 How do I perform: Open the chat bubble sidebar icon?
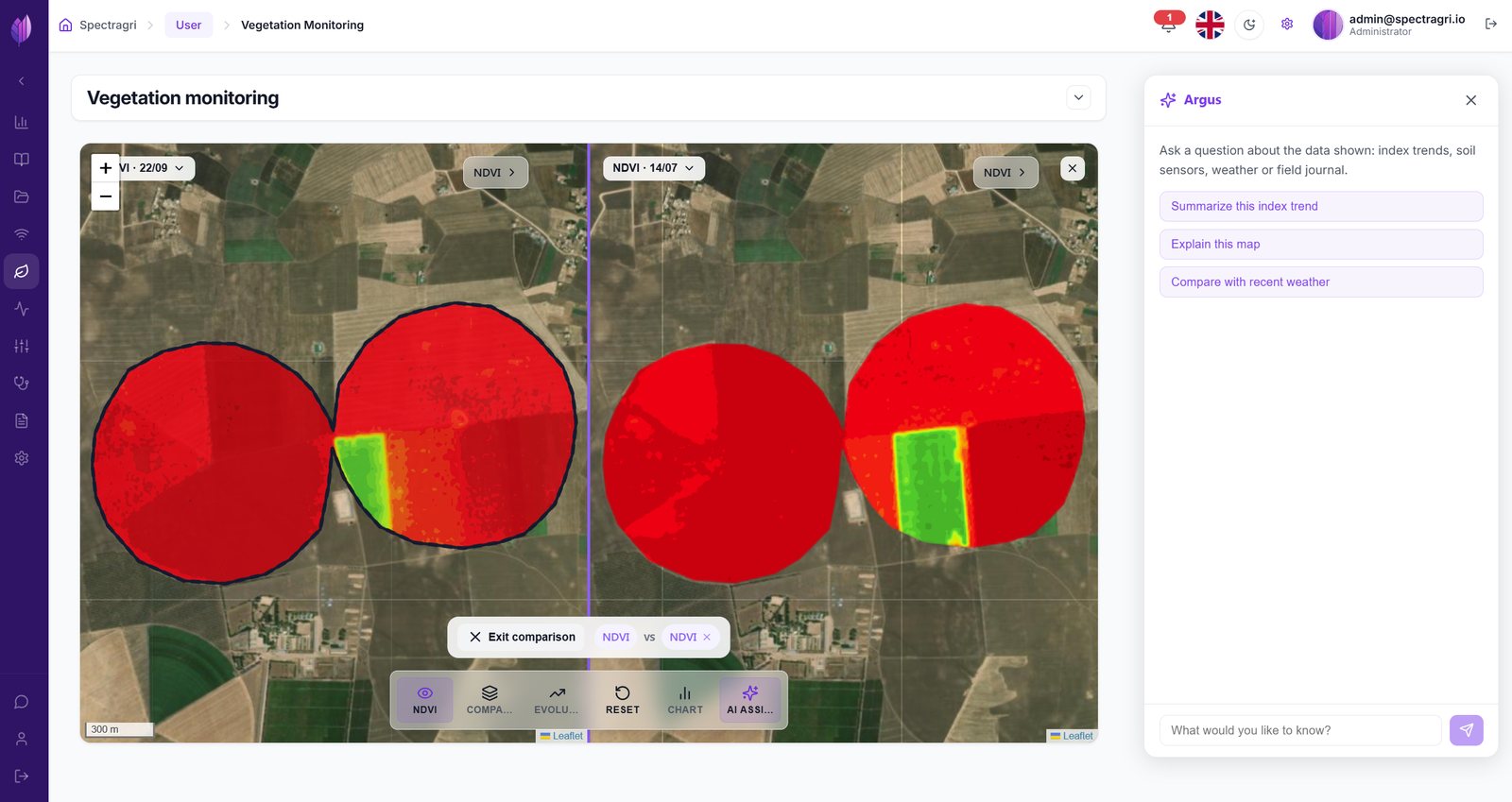tap(21, 702)
